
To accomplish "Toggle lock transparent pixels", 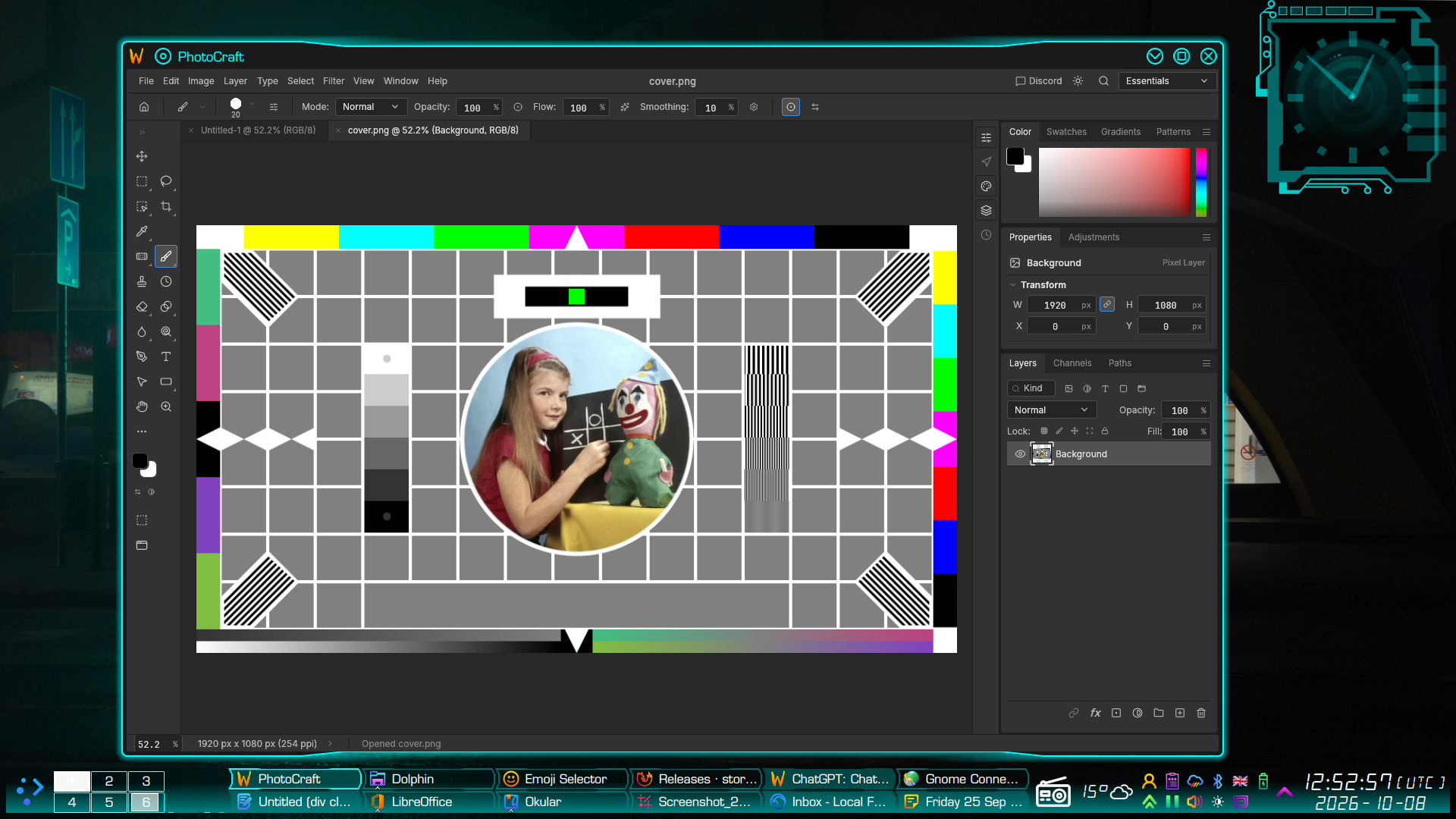I will [1044, 431].
